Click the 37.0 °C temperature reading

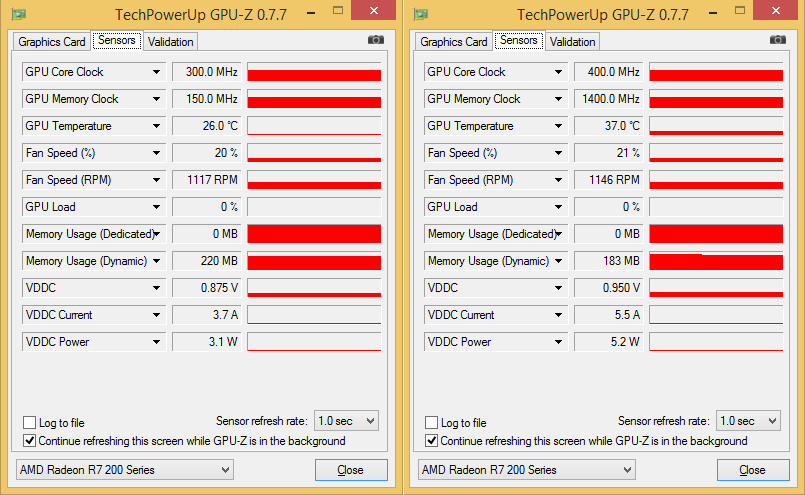pyautogui.click(x=608, y=126)
